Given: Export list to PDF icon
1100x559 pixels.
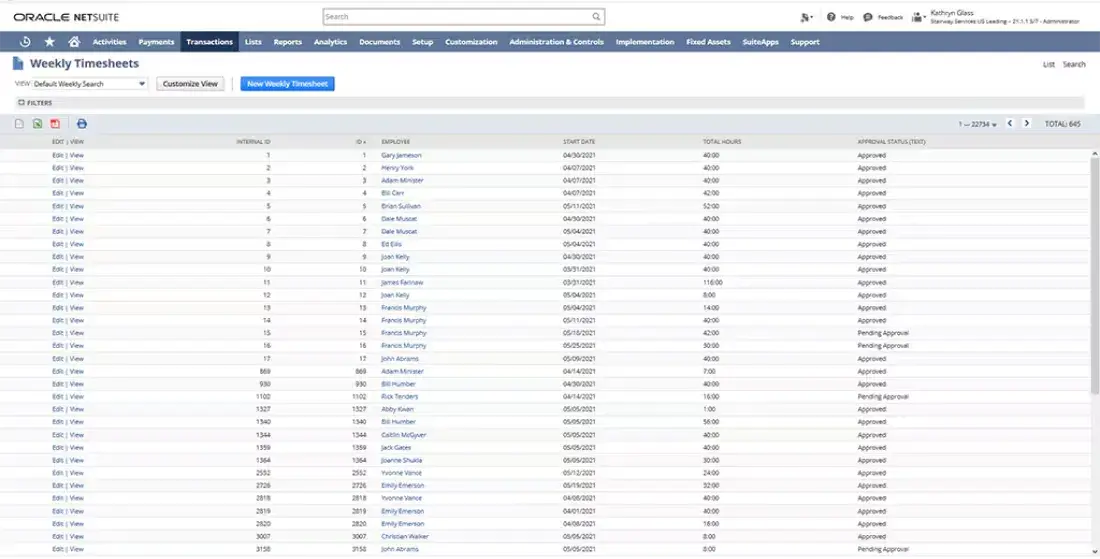Looking at the screenshot, I should click(x=55, y=124).
